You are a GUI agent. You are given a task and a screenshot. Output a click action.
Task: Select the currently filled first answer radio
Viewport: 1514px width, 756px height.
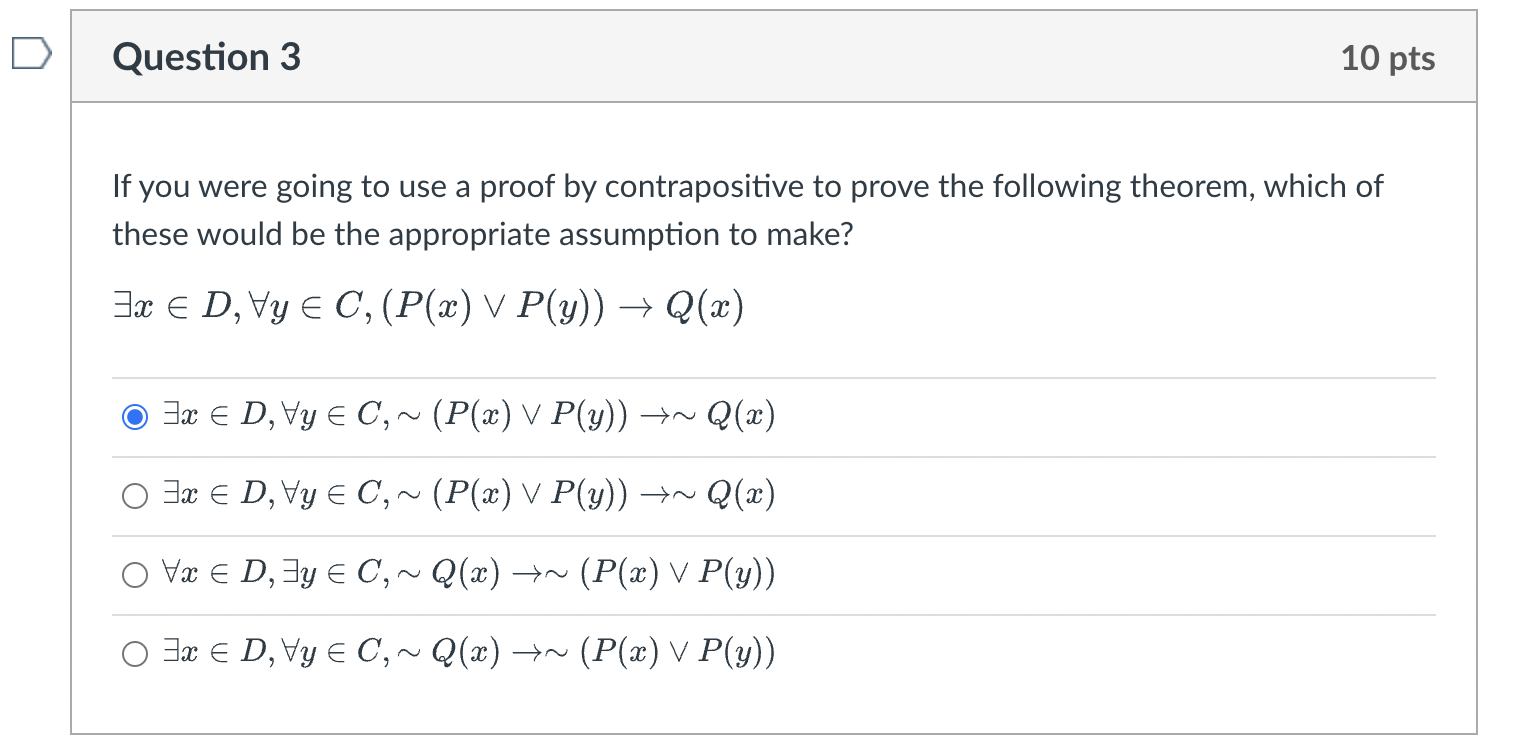135,414
